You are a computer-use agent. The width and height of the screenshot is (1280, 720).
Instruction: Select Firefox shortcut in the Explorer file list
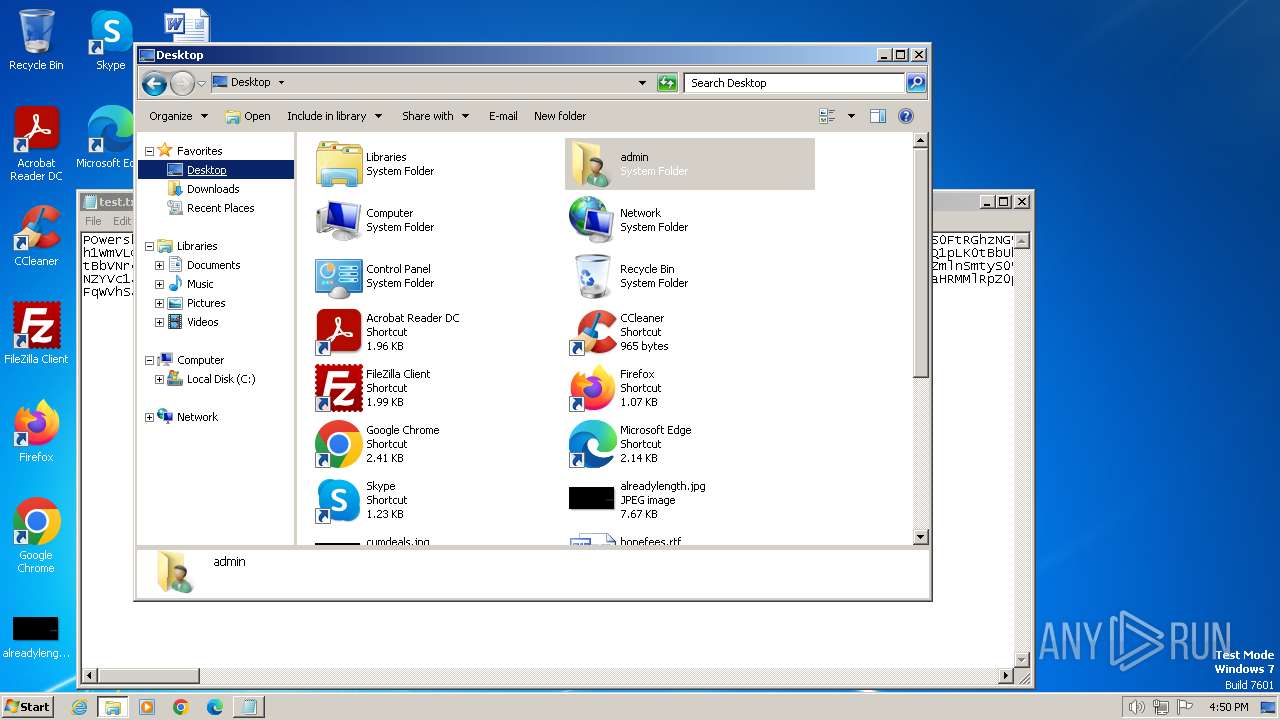(690, 388)
